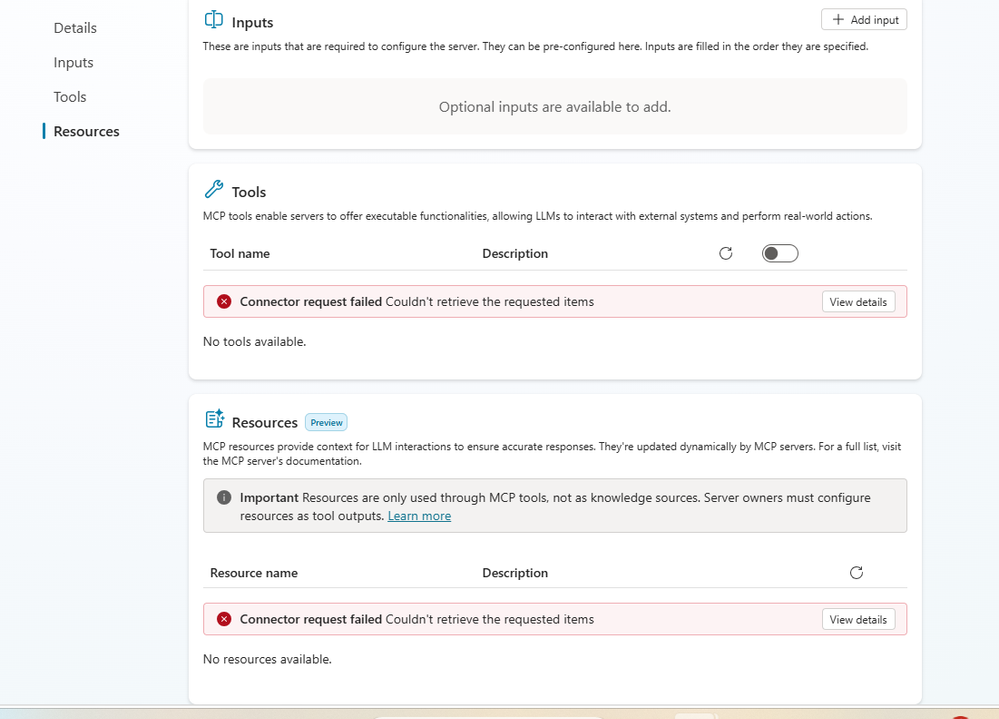Click the Resources error icon
This screenshot has width=999, height=719.
(x=224, y=619)
